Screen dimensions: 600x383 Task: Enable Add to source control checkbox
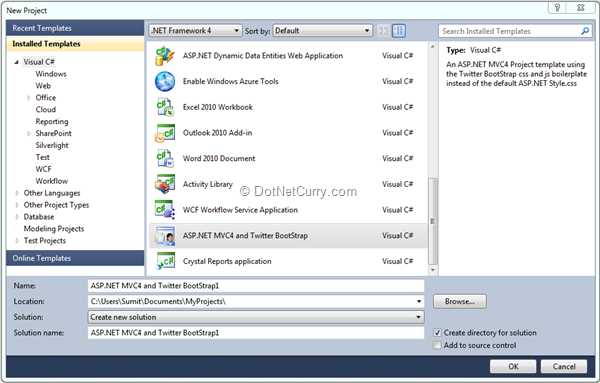(437, 346)
